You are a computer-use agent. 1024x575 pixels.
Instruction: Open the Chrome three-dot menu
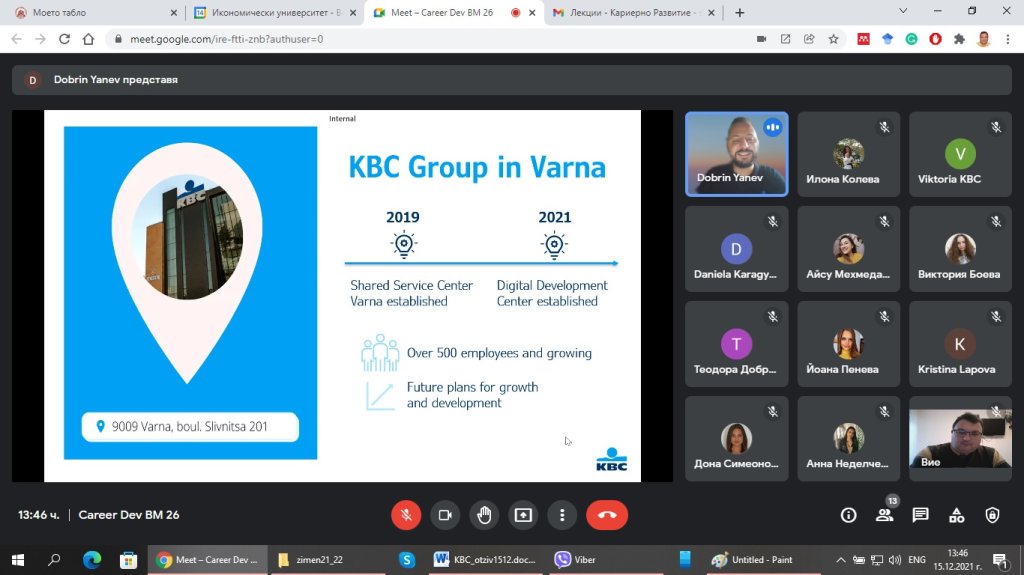coord(1007,39)
